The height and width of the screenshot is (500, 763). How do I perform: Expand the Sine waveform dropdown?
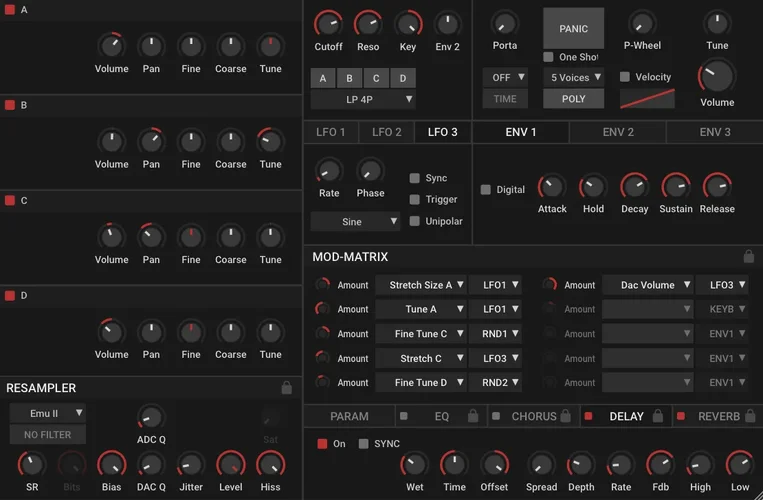pyautogui.click(x=355, y=221)
